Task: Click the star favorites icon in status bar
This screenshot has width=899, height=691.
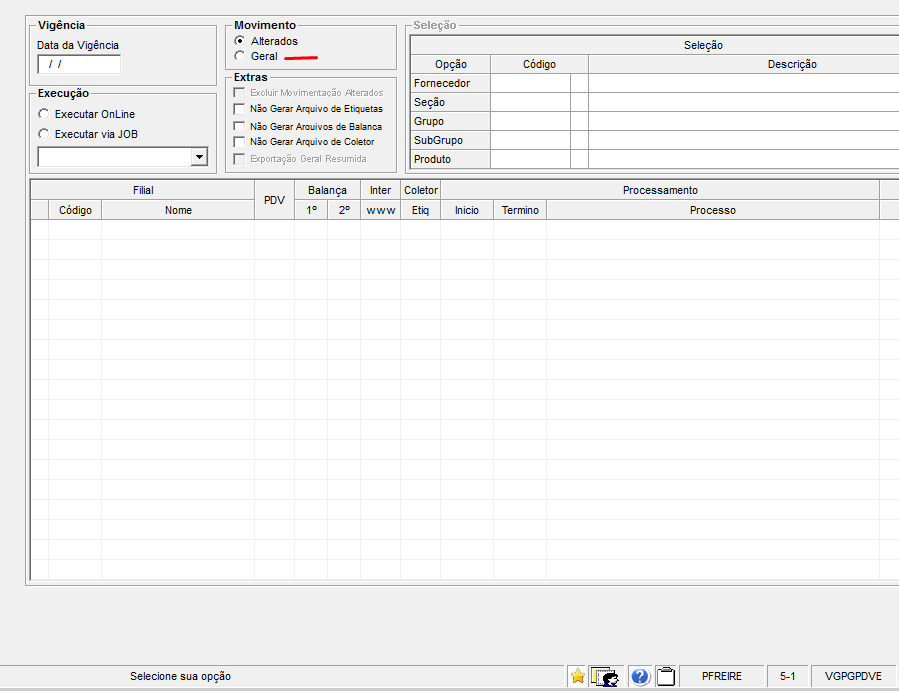Action: click(577, 676)
